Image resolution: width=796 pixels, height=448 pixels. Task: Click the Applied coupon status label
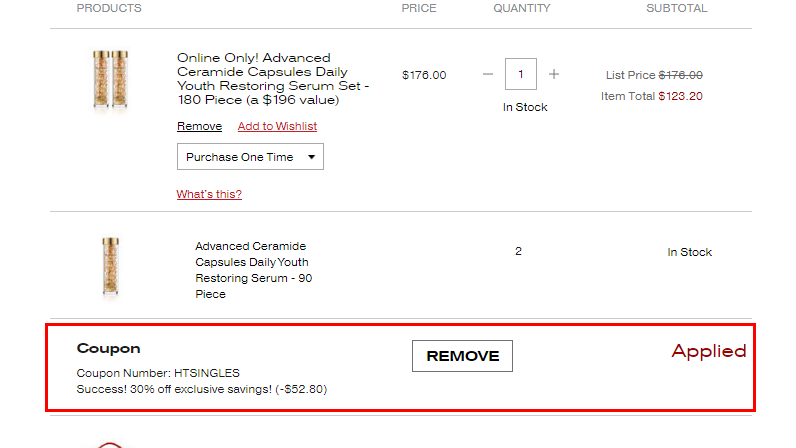(x=708, y=351)
